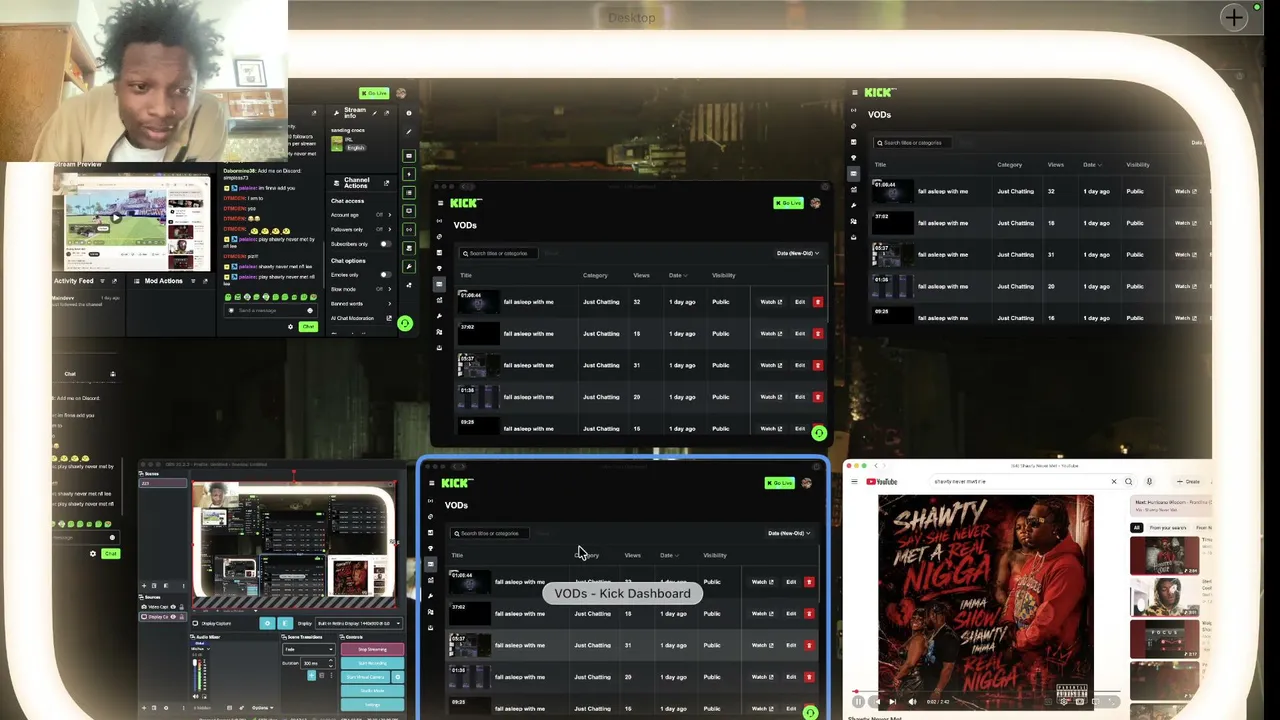The image size is (1280, 720).
Task: Open the Fade transition dropdown in OBS
Action: pyautogui.click(x=310, y=649)
